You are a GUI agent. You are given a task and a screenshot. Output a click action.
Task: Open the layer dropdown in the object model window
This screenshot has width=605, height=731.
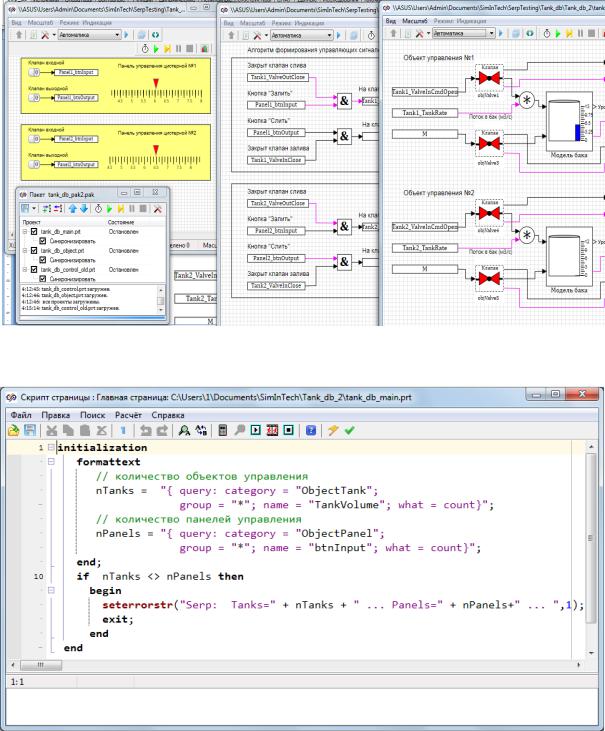point(491,33)
